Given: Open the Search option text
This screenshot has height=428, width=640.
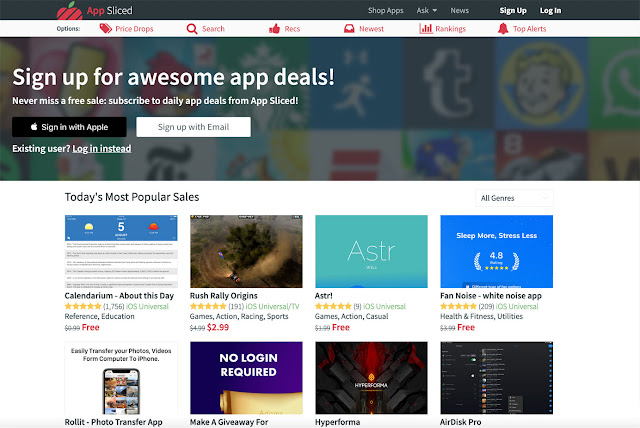Looking at the screenshot, I should pyautogui.click(x=213, y=29).
